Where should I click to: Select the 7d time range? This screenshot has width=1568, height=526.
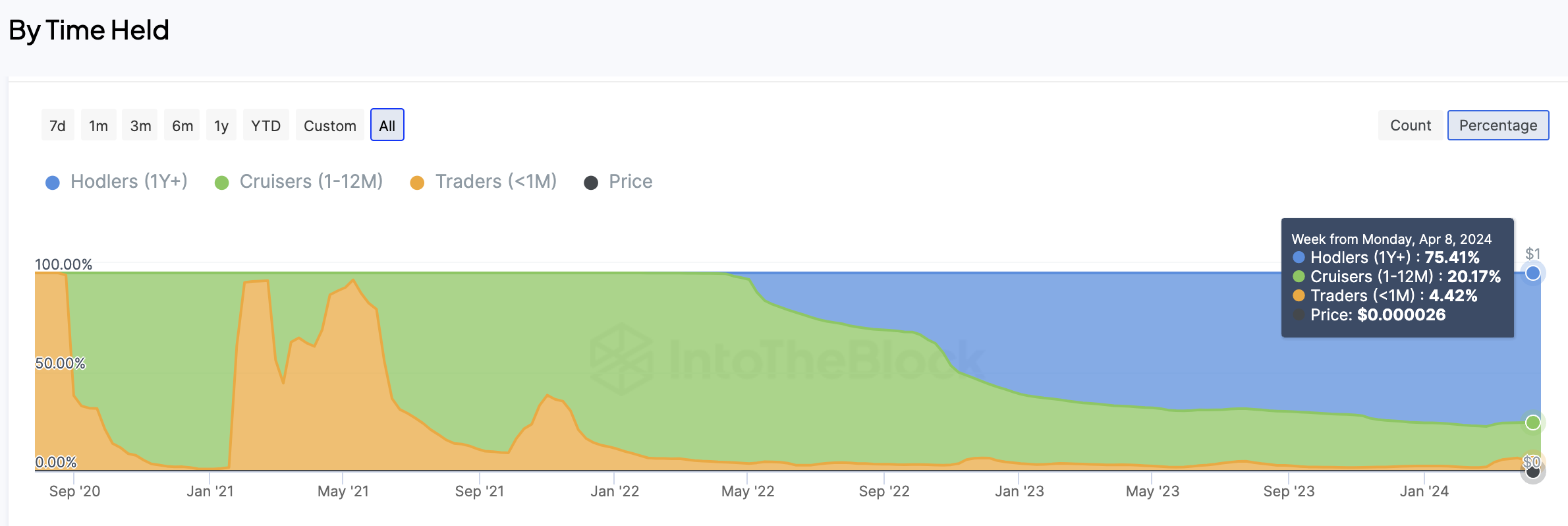coord(57,125)
